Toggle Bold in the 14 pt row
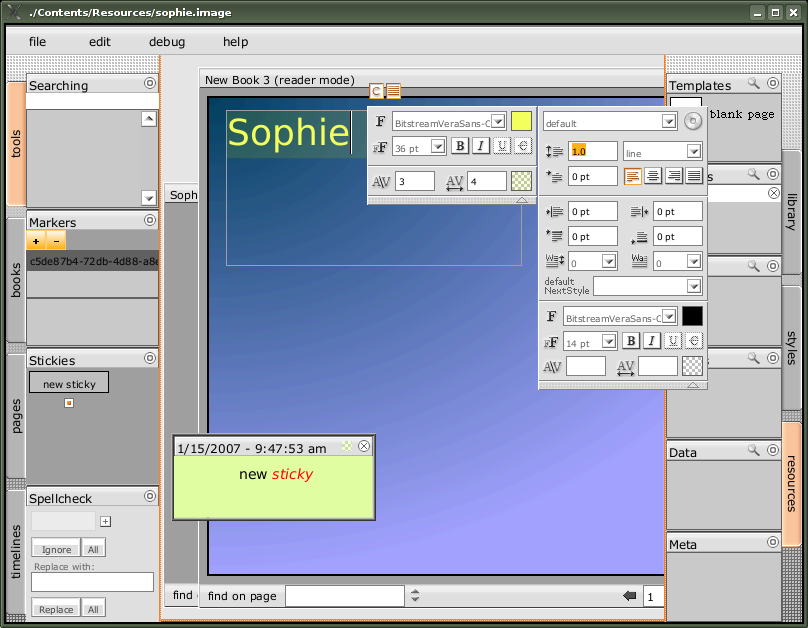Screen dimensions: 808x628 (631, 341)
